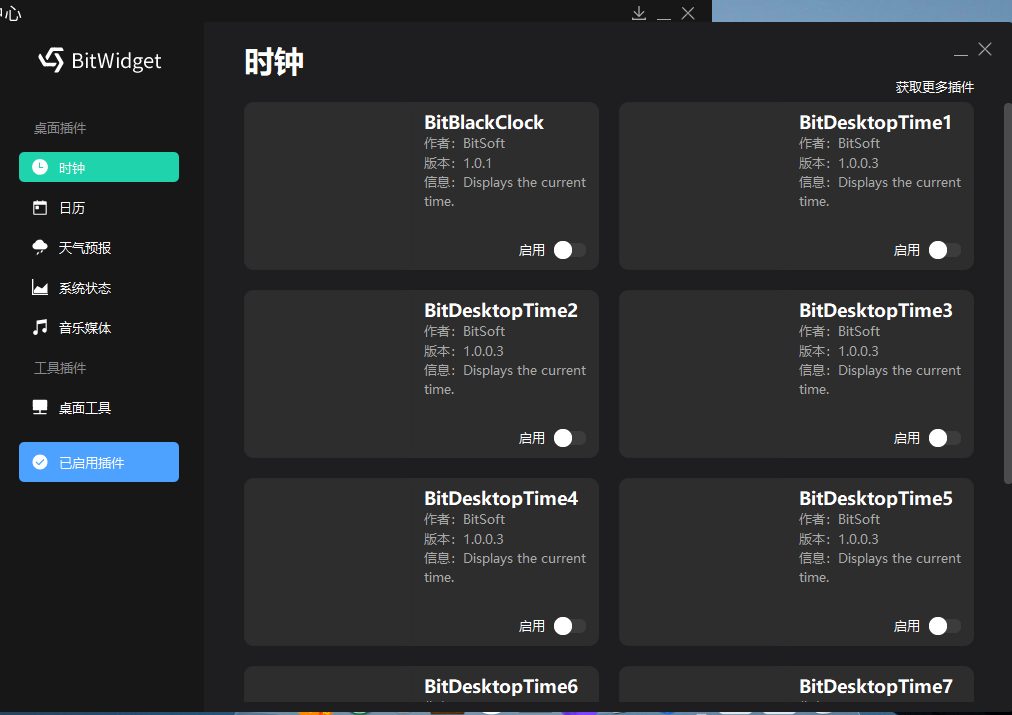Viewport: 1012px width, 715px height.
Task: Select the clock icon for 时钟
Action: 40,167
